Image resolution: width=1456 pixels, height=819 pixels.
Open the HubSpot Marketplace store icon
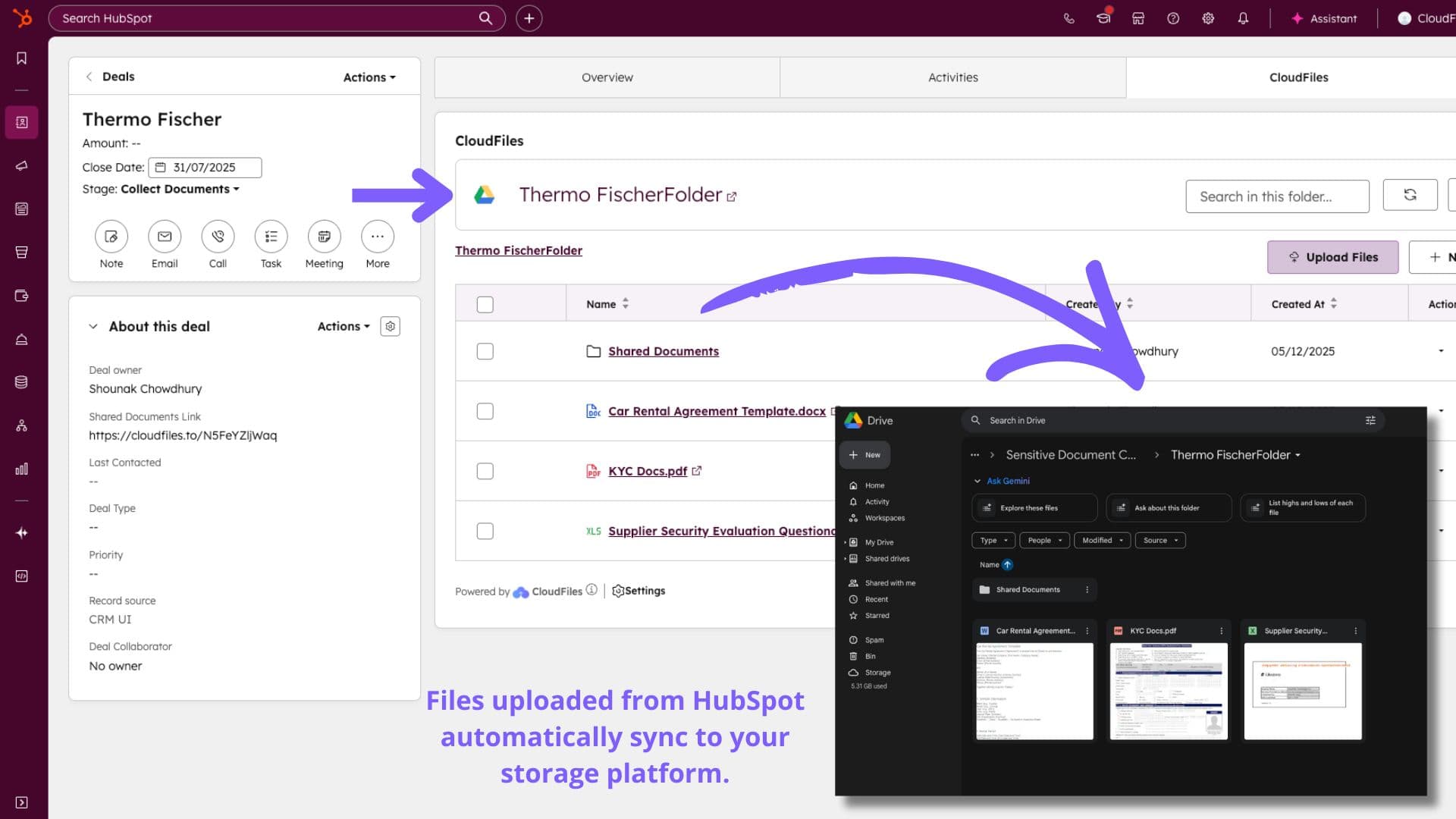pos(1138,18)
